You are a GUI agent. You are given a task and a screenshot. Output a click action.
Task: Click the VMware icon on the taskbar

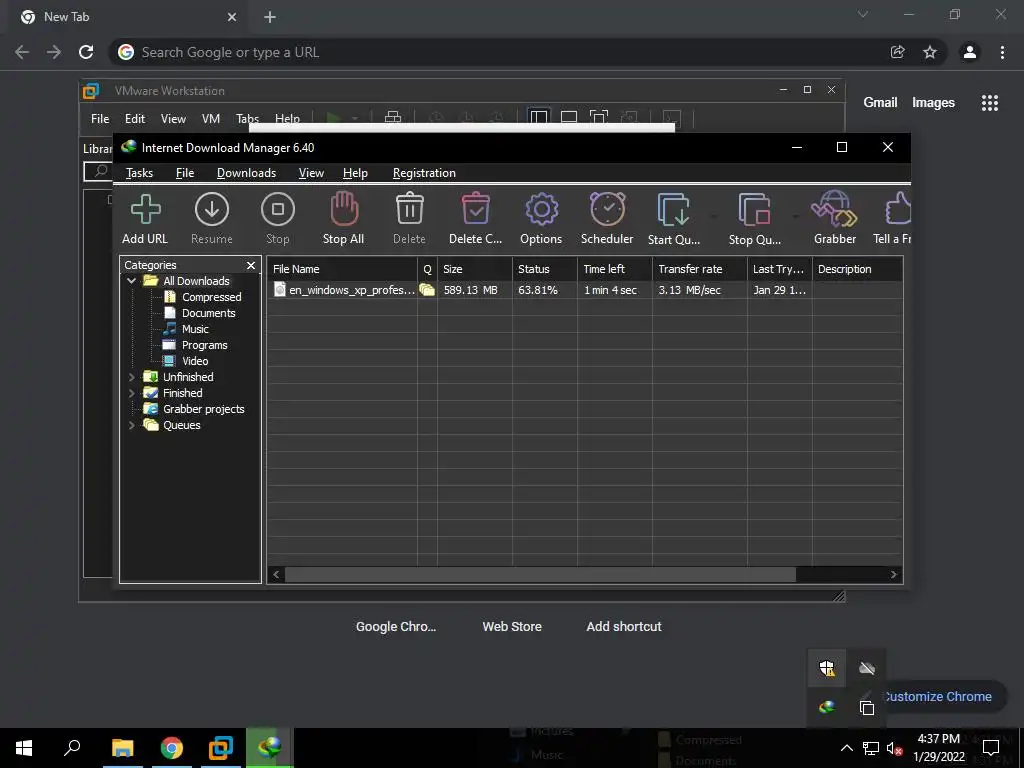click(221, 748)
